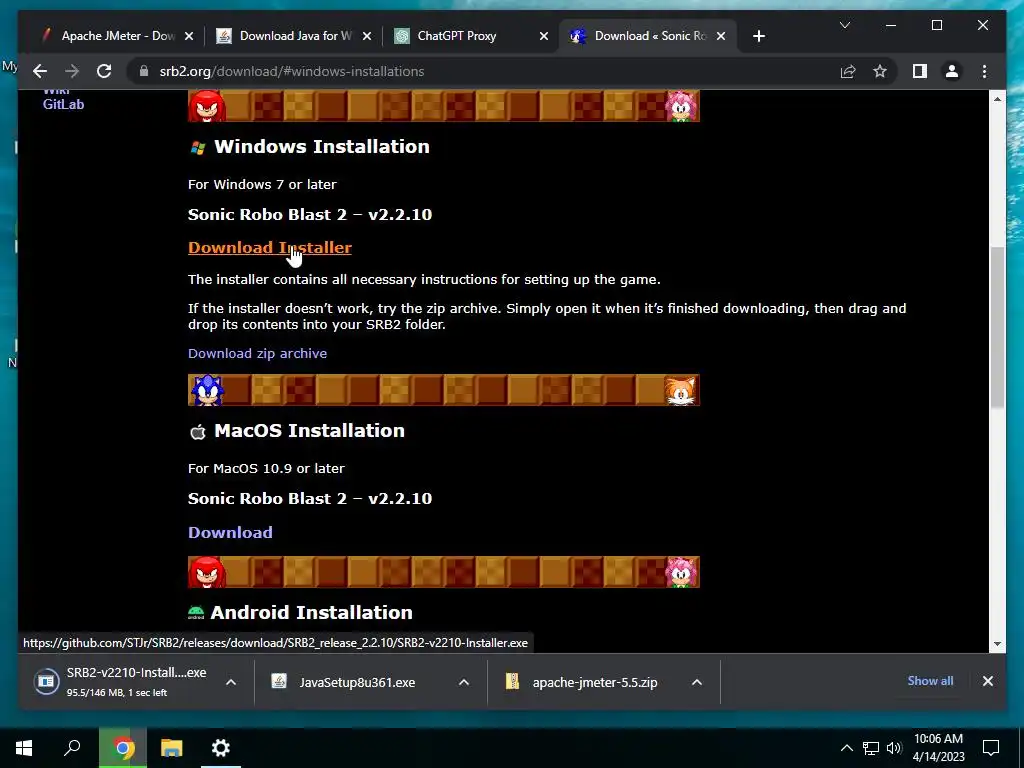Close the Download Java tab

pyautogui.click(x=367, y=36)
